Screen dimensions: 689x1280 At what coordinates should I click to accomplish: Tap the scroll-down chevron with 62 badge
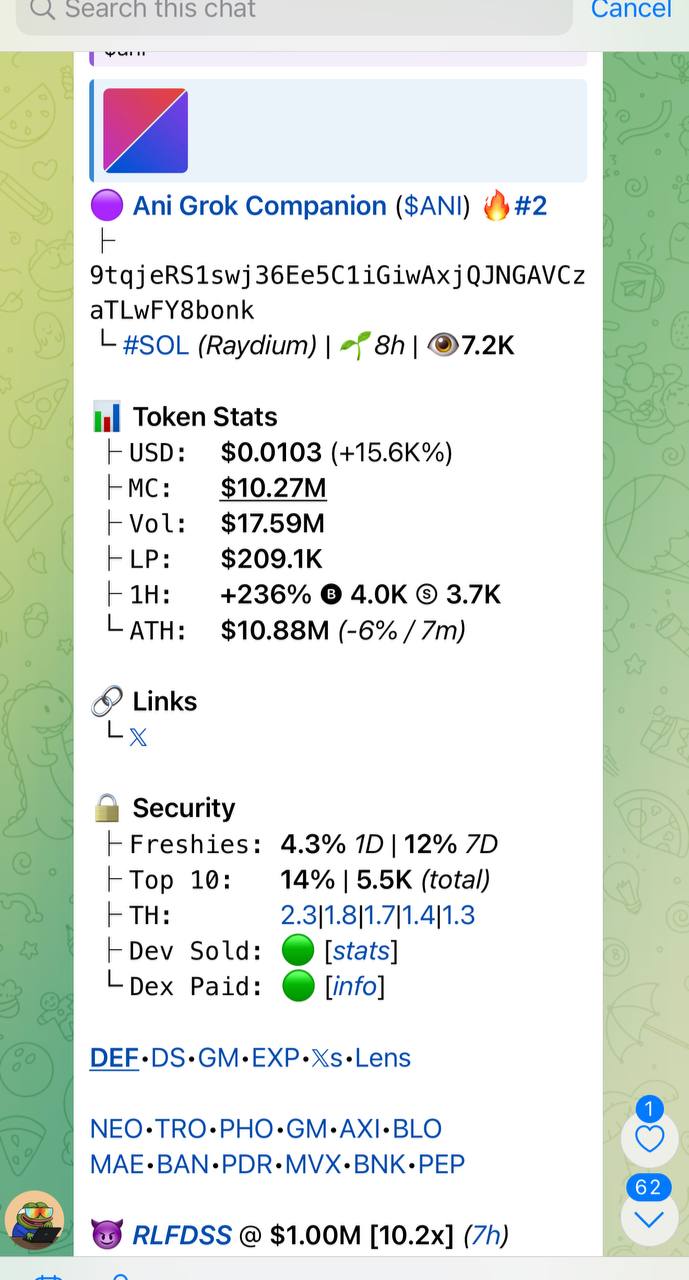650,1218
